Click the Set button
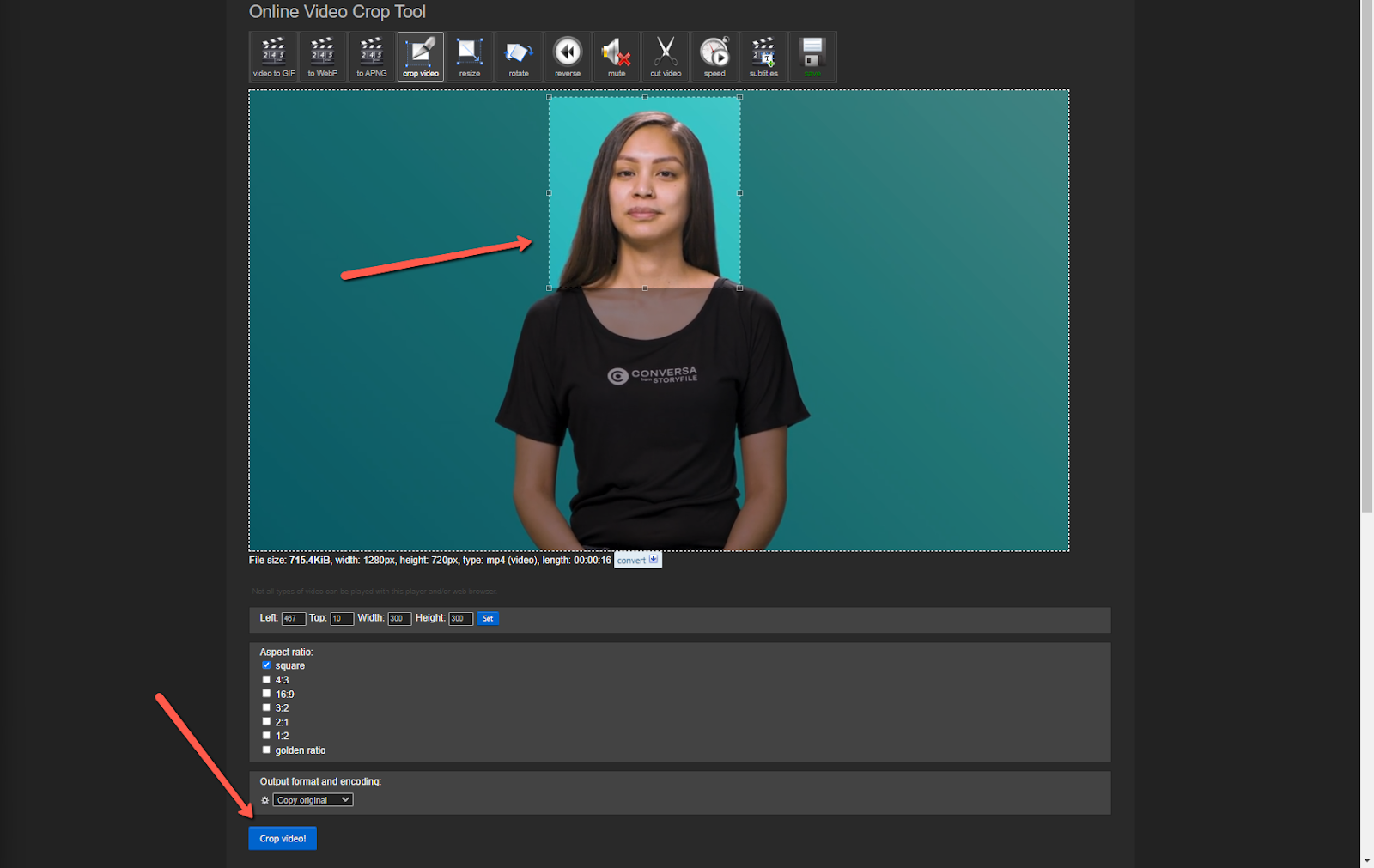The width and height of the screenshot is (1374, 868). coord(488,618)
